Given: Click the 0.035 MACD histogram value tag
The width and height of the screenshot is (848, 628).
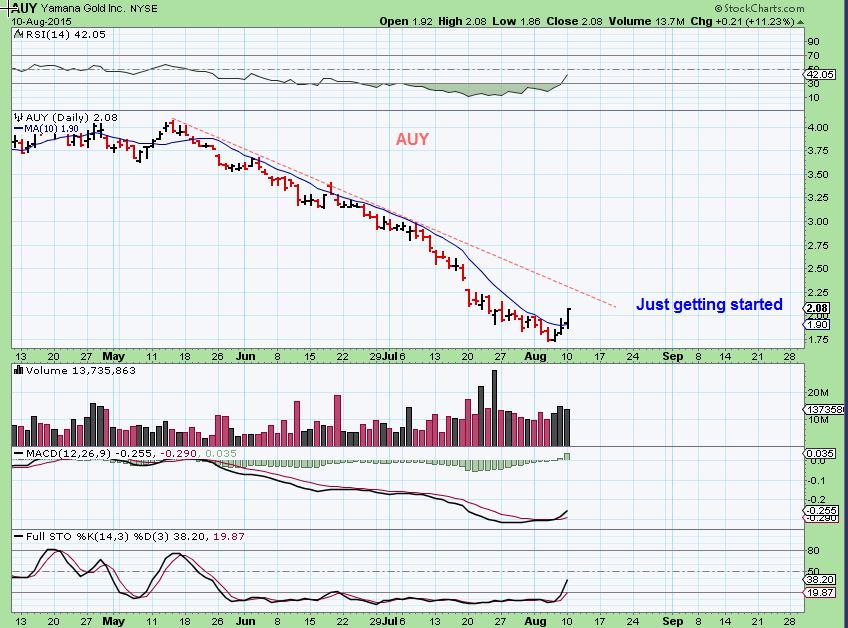Looking at the screenshot, I should coord(820,454).
